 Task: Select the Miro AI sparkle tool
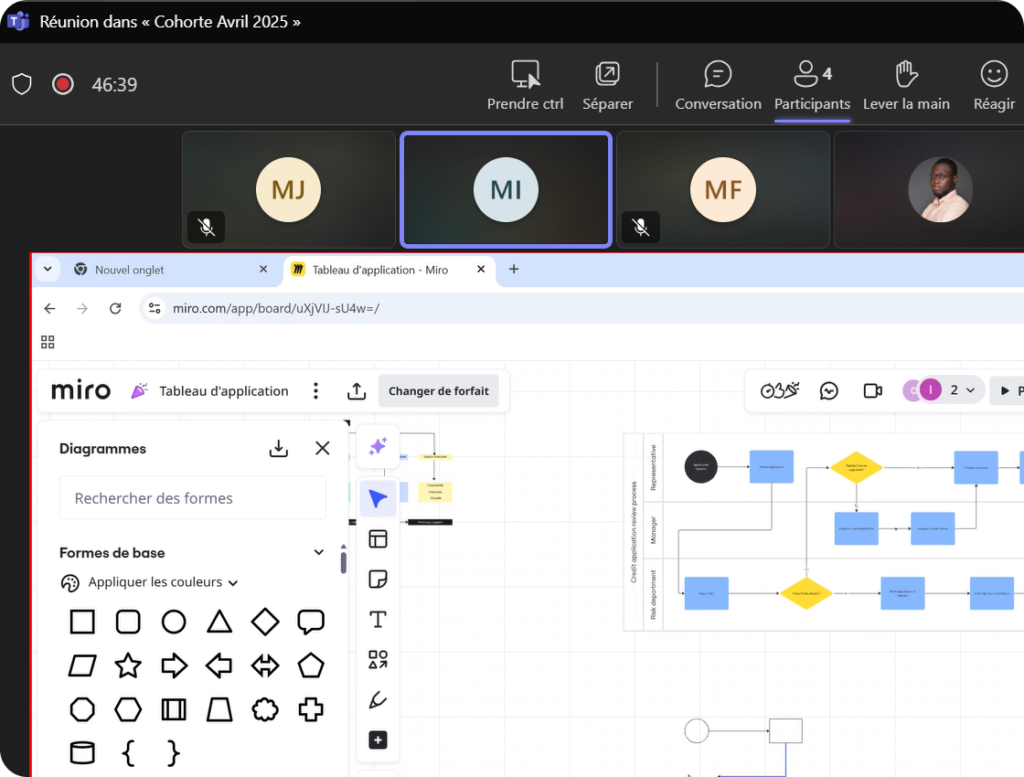tap(377, 447)
